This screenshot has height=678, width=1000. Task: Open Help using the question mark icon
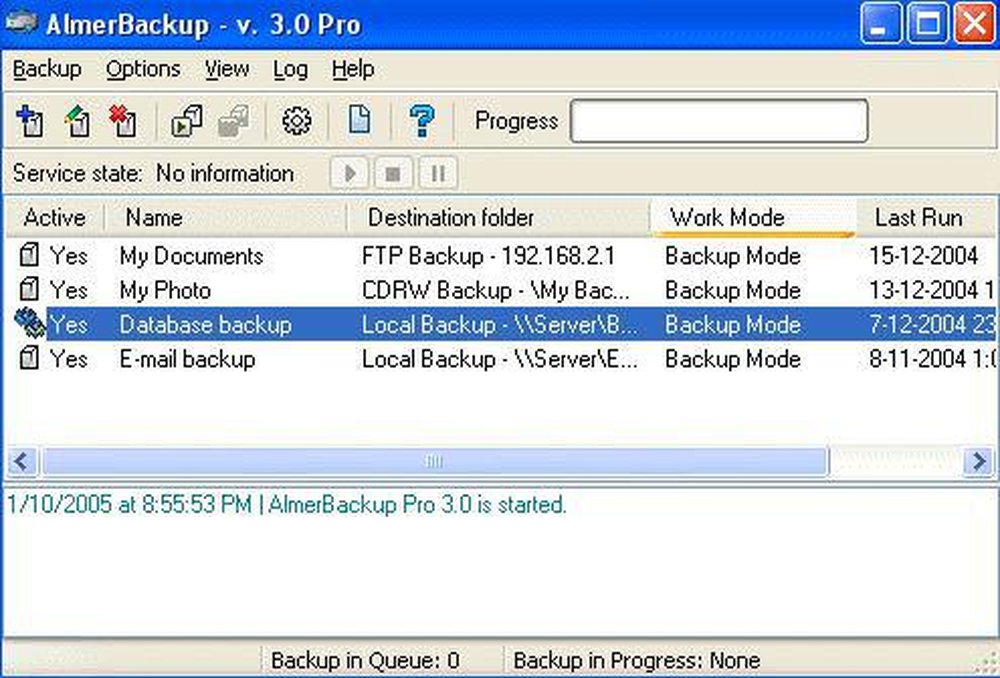pyautogui.click(x=422, y=120)
